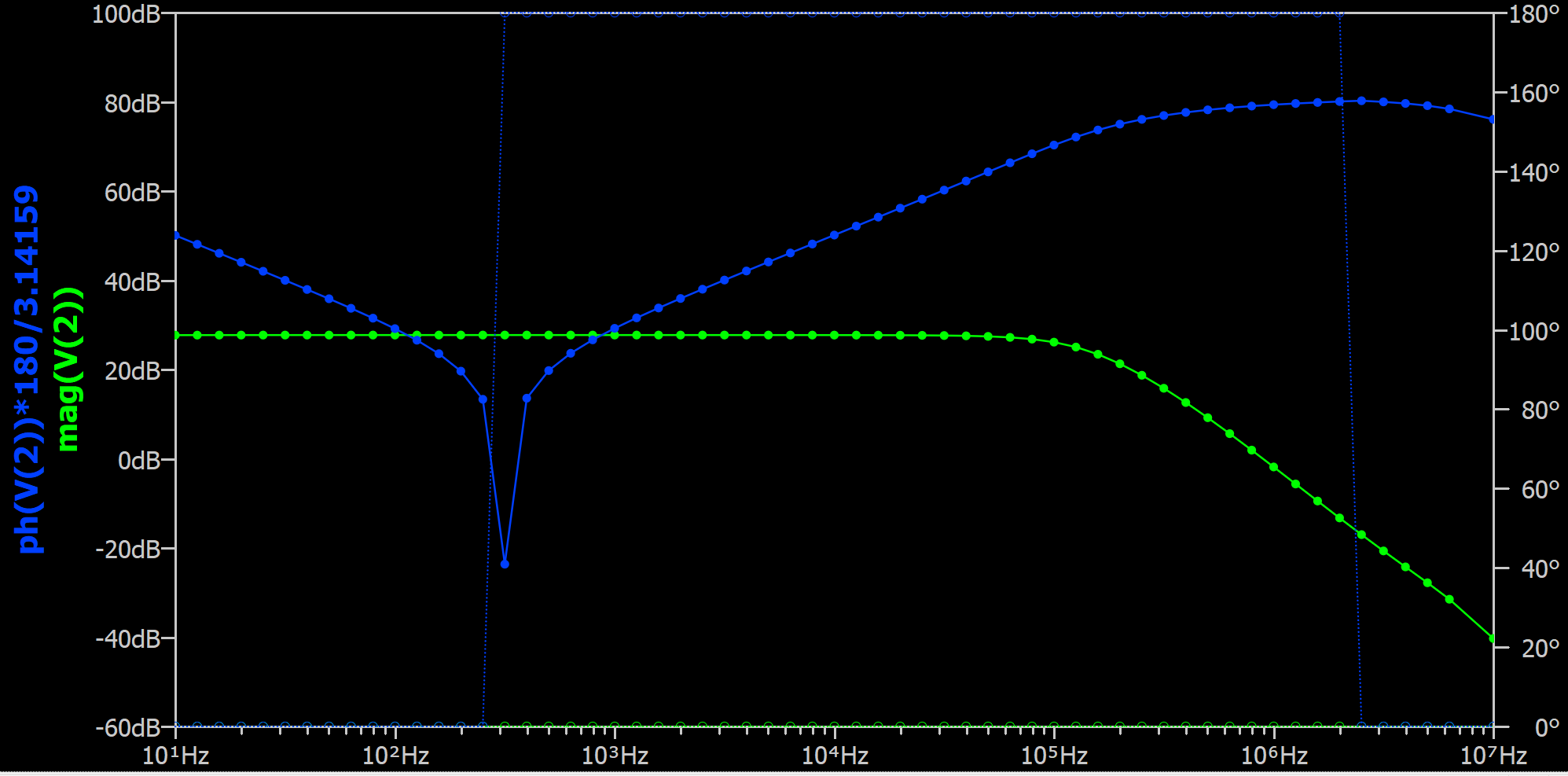Screen dimensions: 1568x776
Task: Click the 10²Hz frequency axis label
Action: (x=395, y=756)
